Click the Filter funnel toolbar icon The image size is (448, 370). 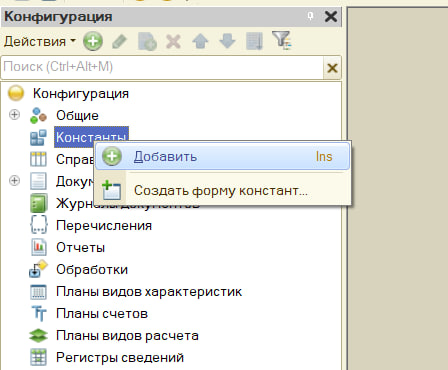tap(282, 41)
